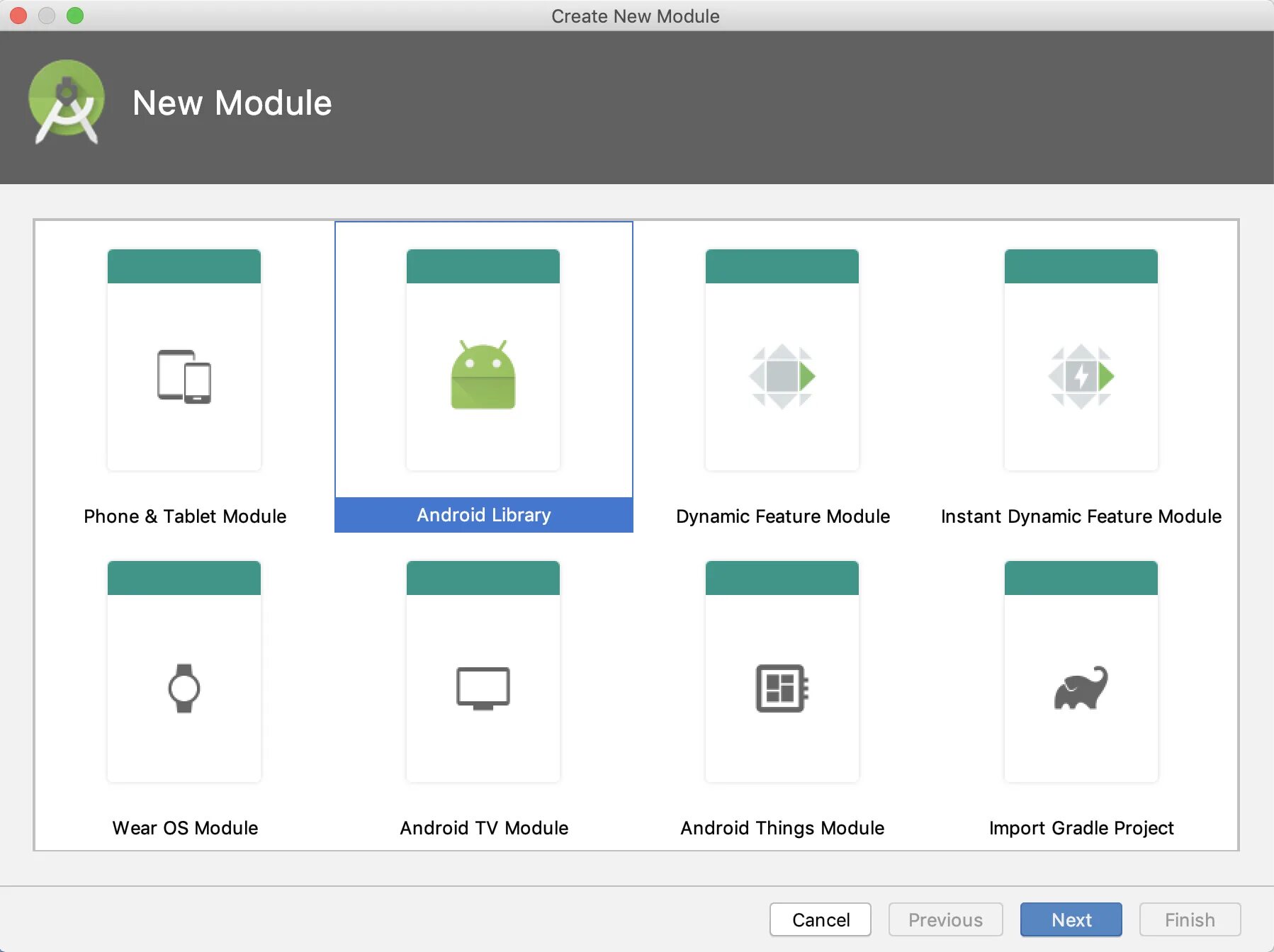Click the disabled Previous button
This screenshot has width=1274, height=952.
946,919
